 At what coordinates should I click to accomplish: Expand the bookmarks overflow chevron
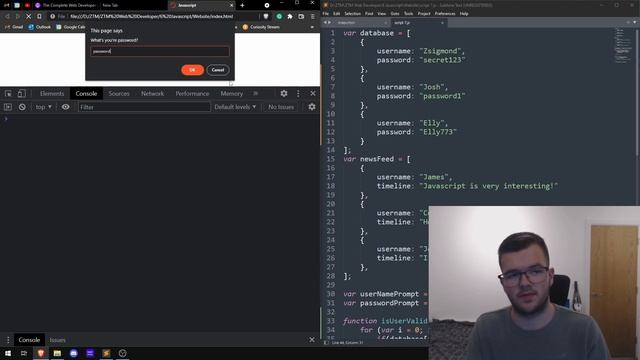point(312,27)
